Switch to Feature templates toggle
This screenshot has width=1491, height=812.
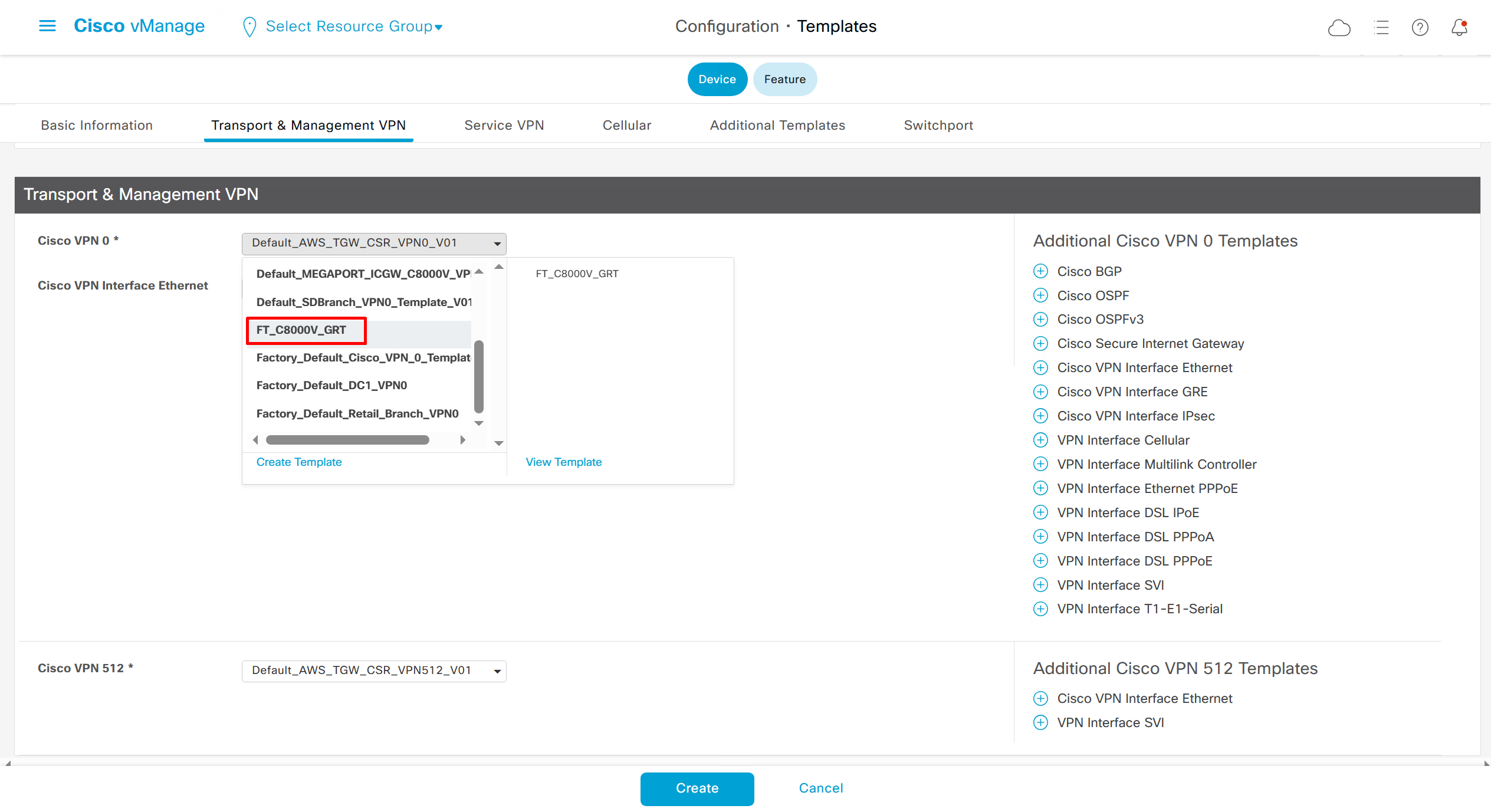(x=784, y=79)
